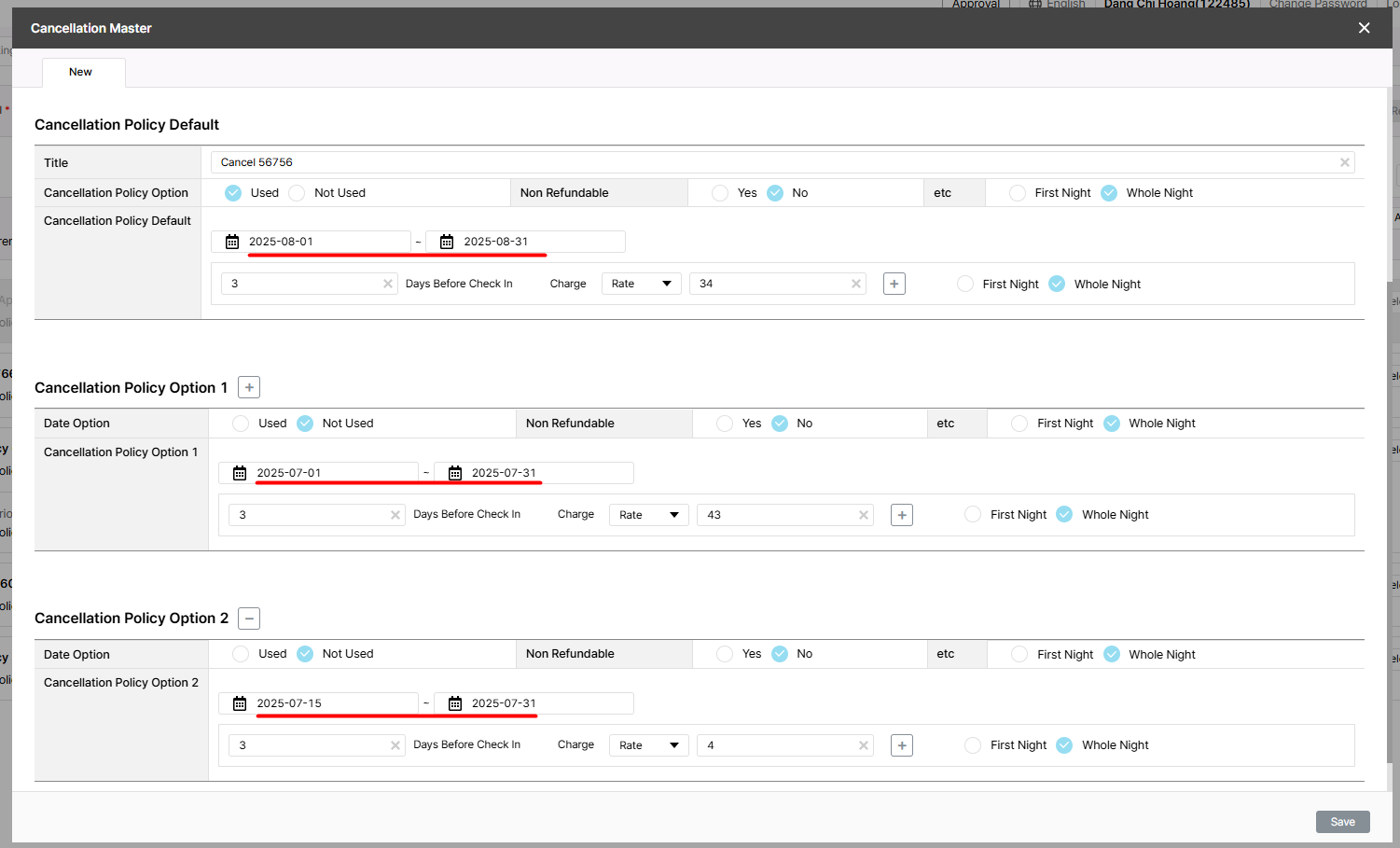Open Rate dropdown in default policy charge
Screen dimensions: 1400x848
[641, 284]
